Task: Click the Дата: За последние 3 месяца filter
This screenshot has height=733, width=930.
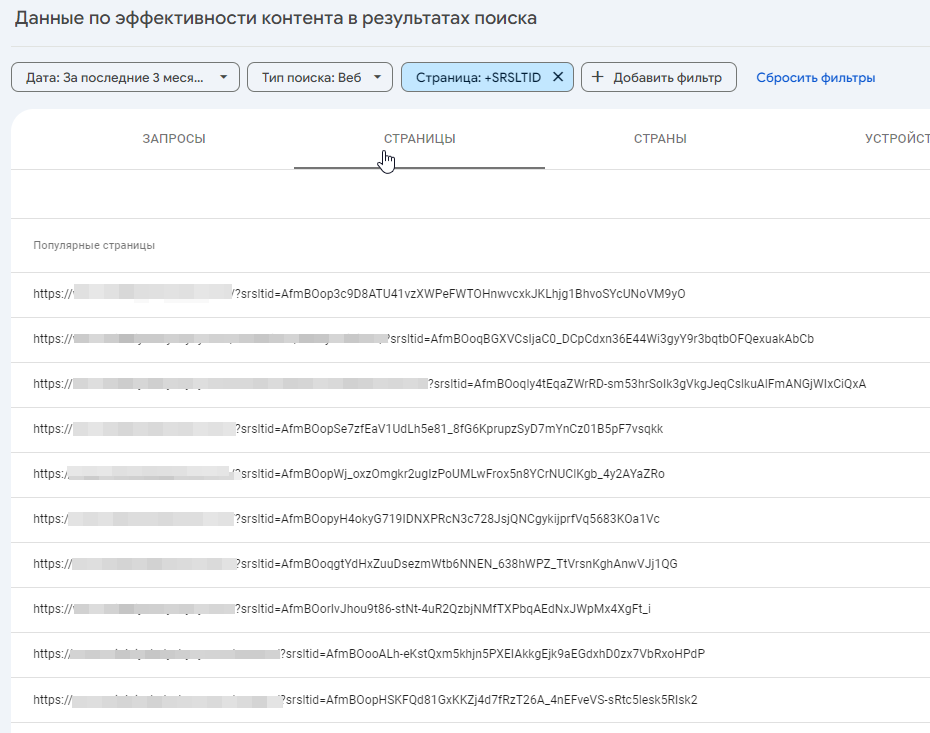Action: coord(125,77)
